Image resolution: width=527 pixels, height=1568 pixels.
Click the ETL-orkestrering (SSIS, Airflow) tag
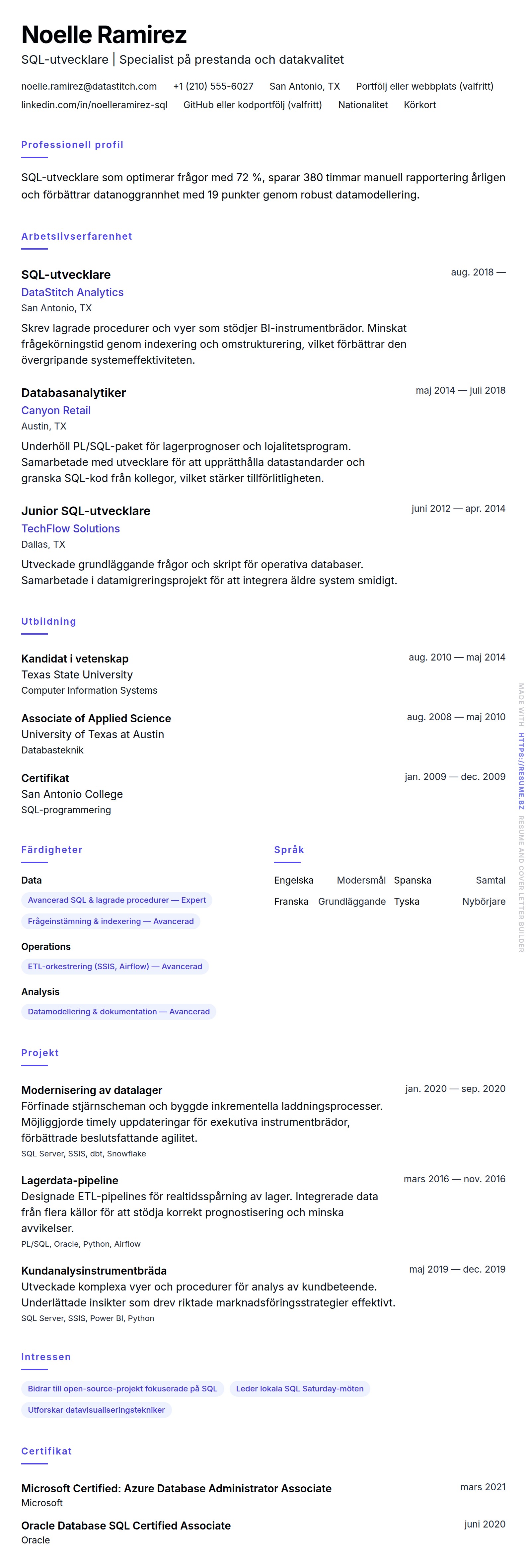click(x=115, y=966)
